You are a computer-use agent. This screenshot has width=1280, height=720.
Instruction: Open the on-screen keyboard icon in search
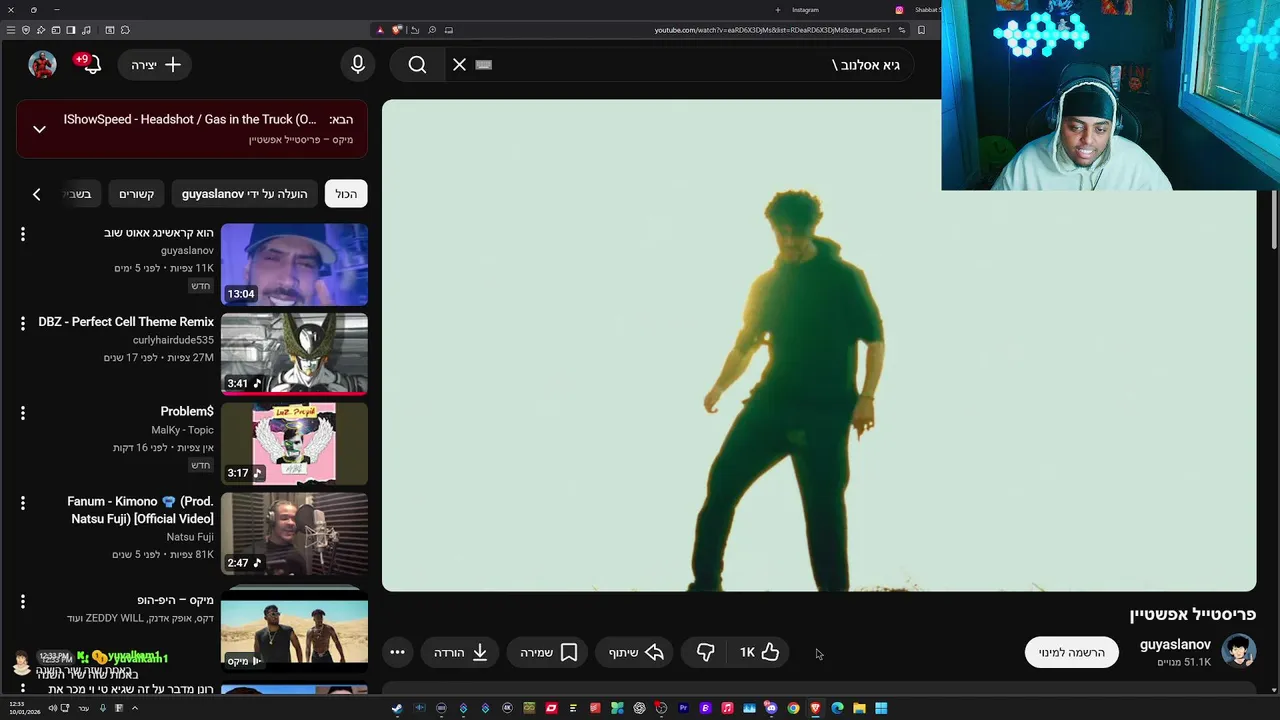tap(484, 65)
